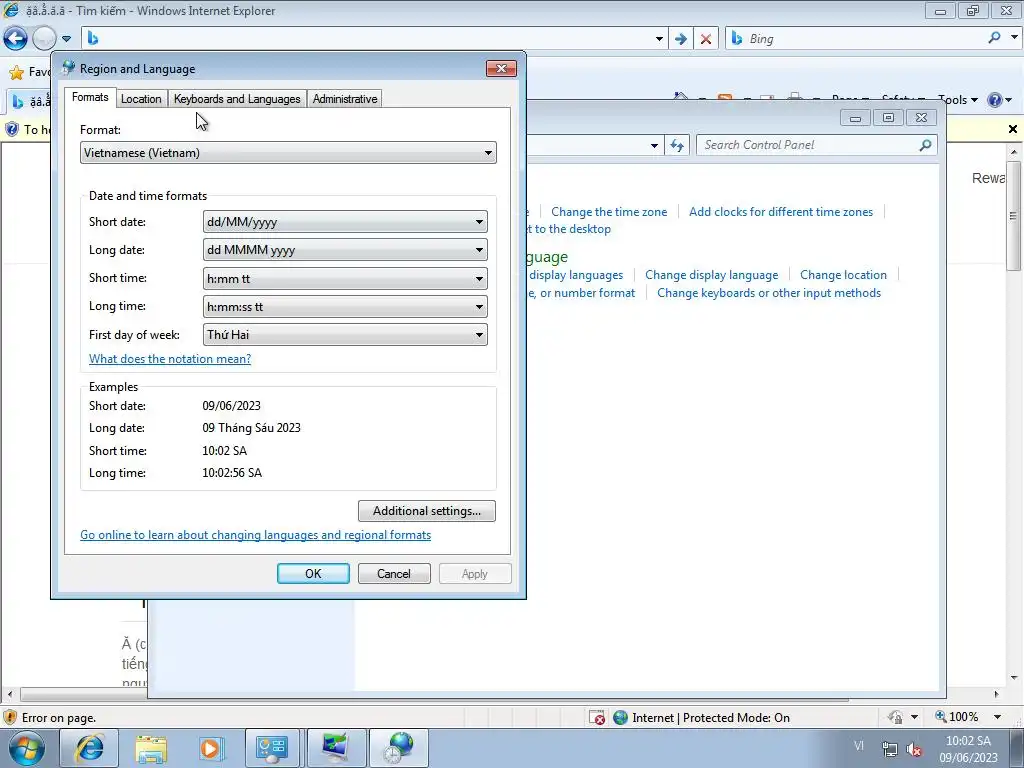Open the Short date format dropdown
The image size is (1024, 768).
click(345, 222)
